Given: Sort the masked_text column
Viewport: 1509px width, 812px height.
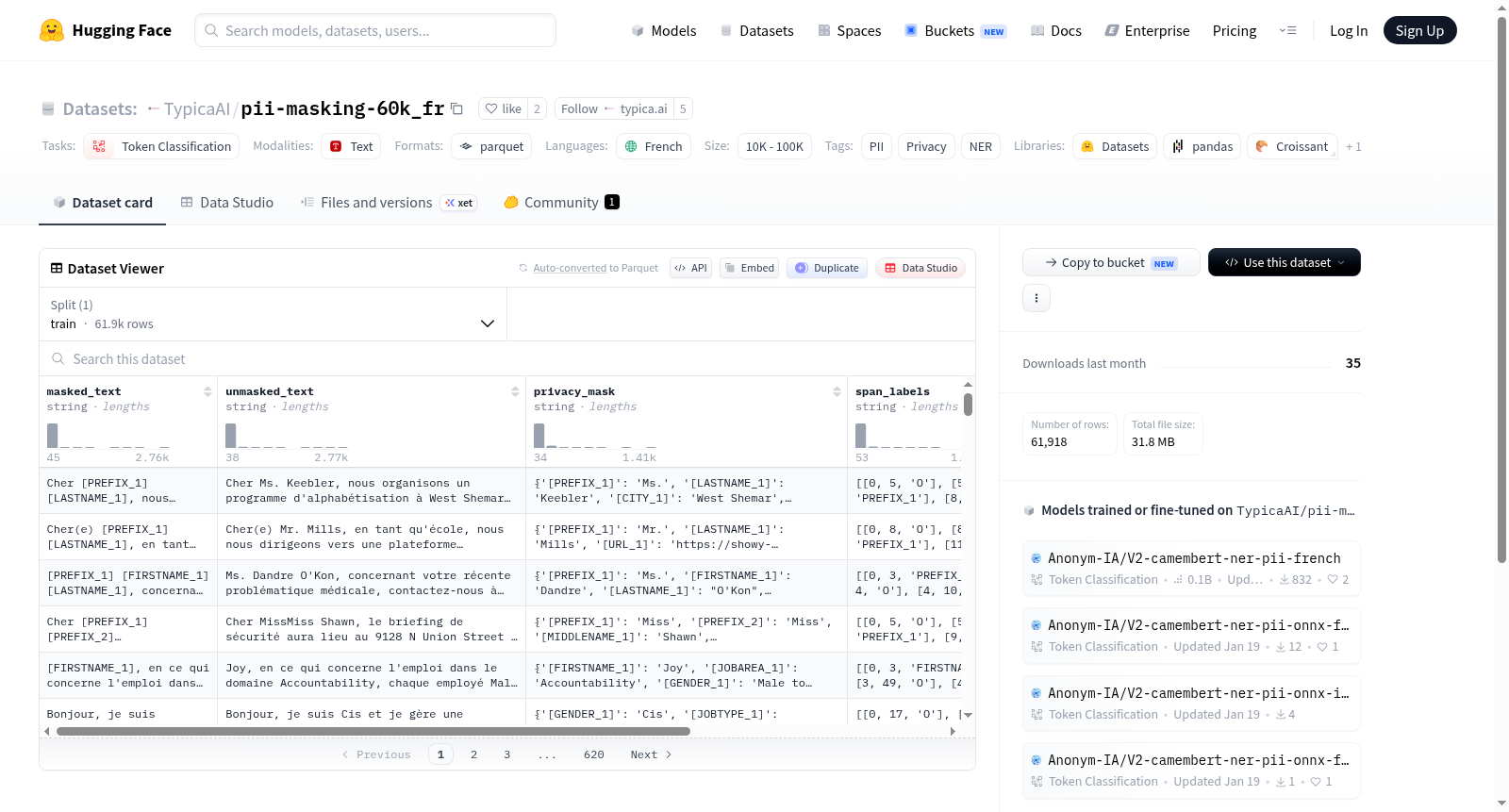Looking at the screenshot, I should pyautogui.click(x=207, y=391).
